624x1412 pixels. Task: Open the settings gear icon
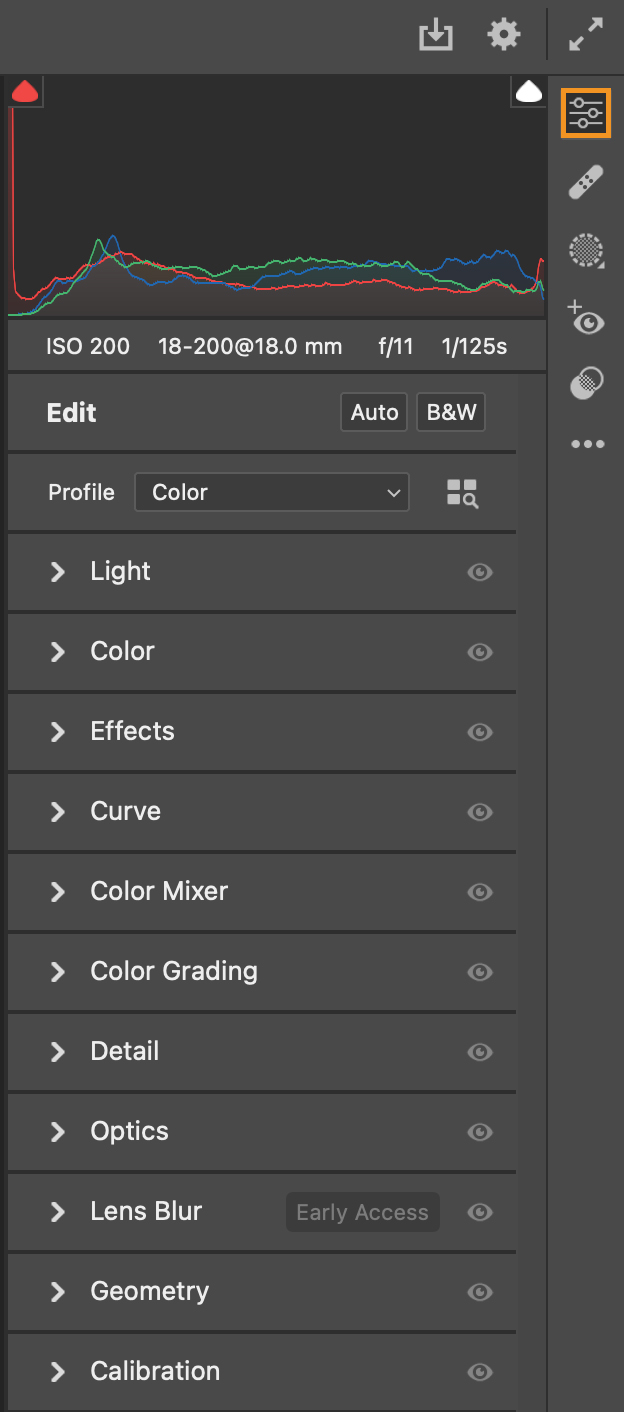[x=503, y=33]
